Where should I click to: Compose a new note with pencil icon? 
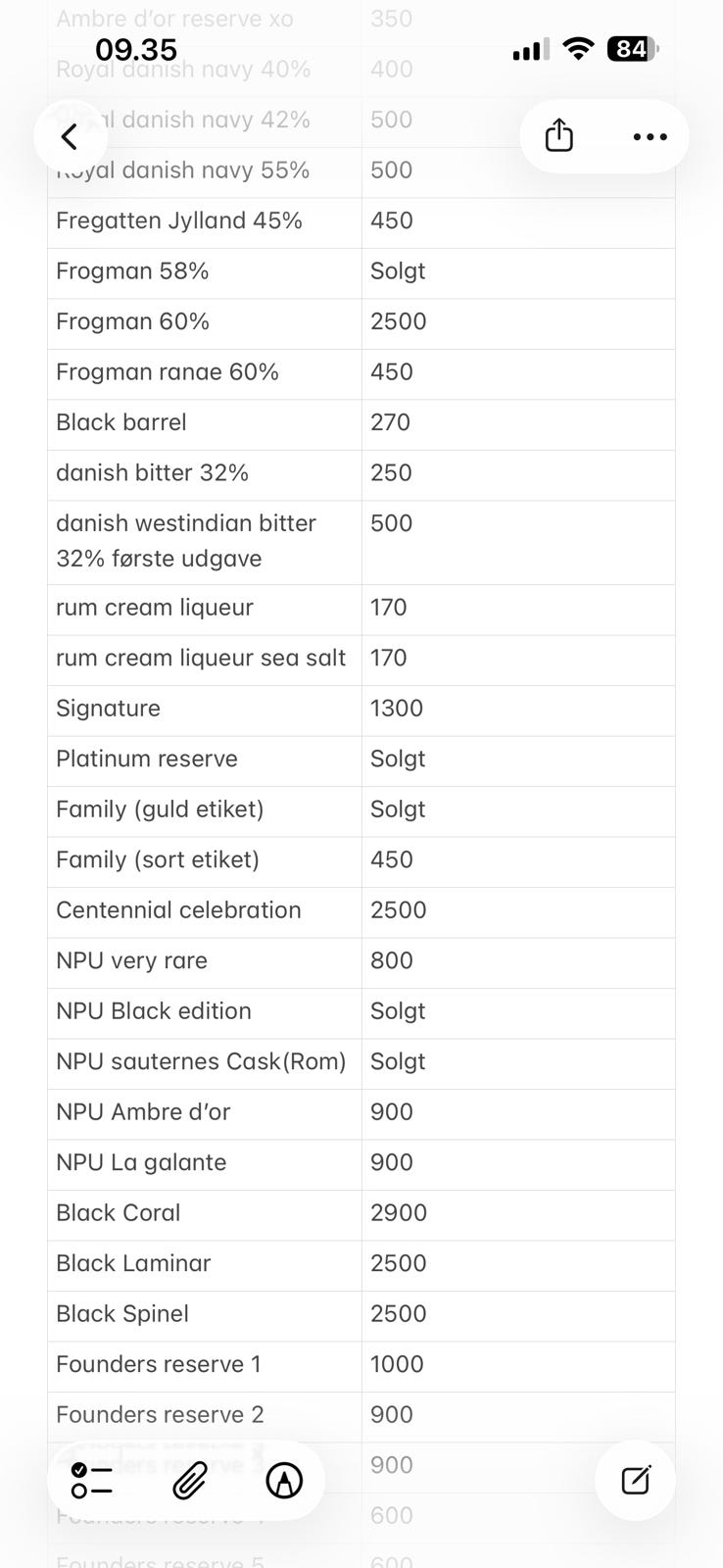(636, 1480)
